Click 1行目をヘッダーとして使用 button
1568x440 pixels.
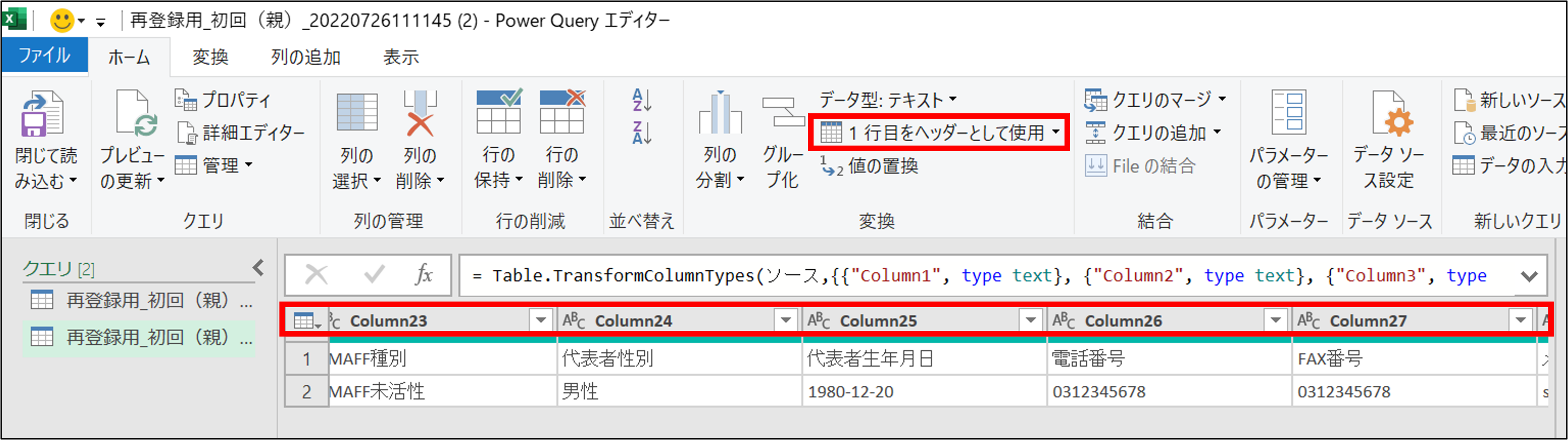pyautogui.click(x=938, y=132)
